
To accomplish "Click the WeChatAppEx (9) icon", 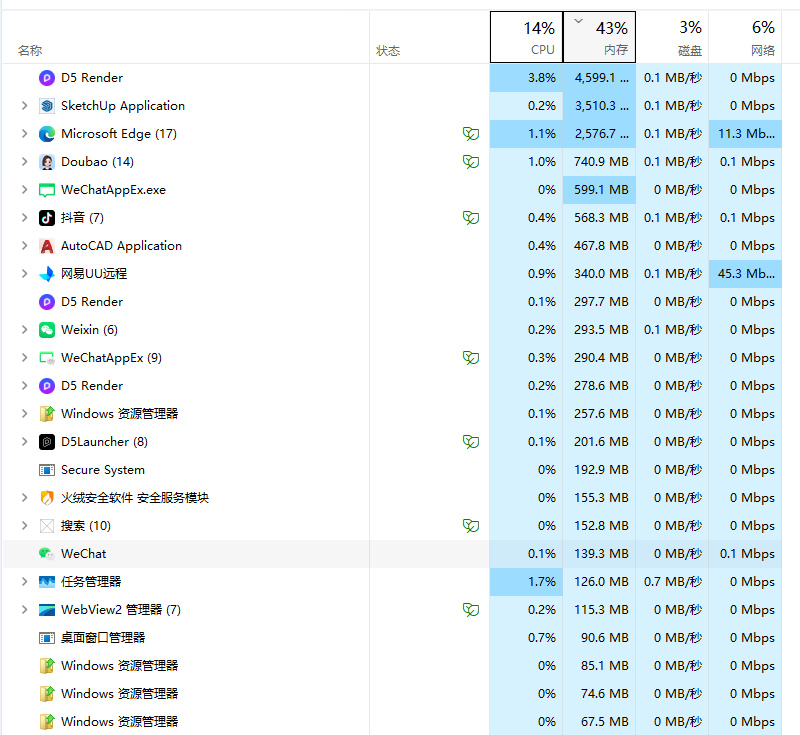I will (46, 358).
